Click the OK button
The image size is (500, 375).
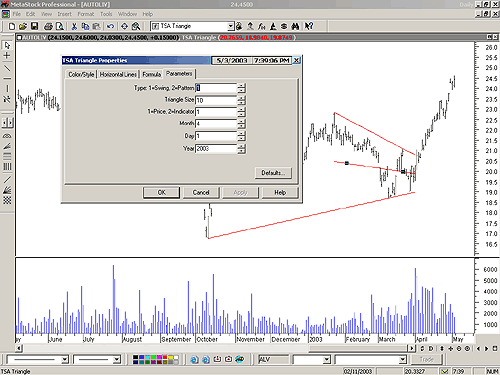pyautogui.click(x=161, y=192)
